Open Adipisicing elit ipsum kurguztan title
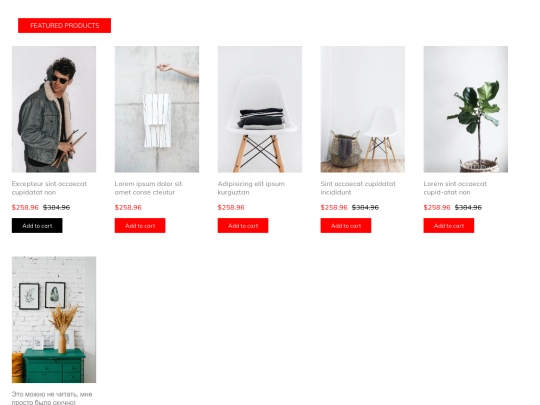This screenshot has width=540, height=405. pyautogui.click(x=251, y=188)
